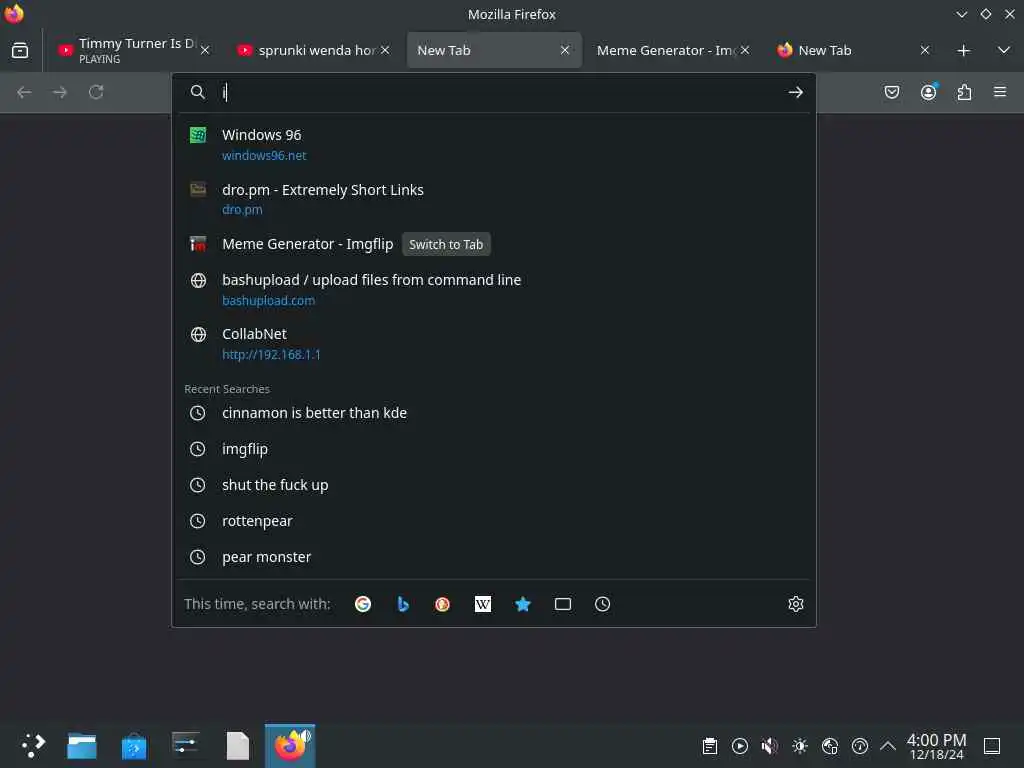The height and width of the screenshot is (768, 1024).
Task: Expand hidden system tray icons arrow
Action: tap(888, 746)
